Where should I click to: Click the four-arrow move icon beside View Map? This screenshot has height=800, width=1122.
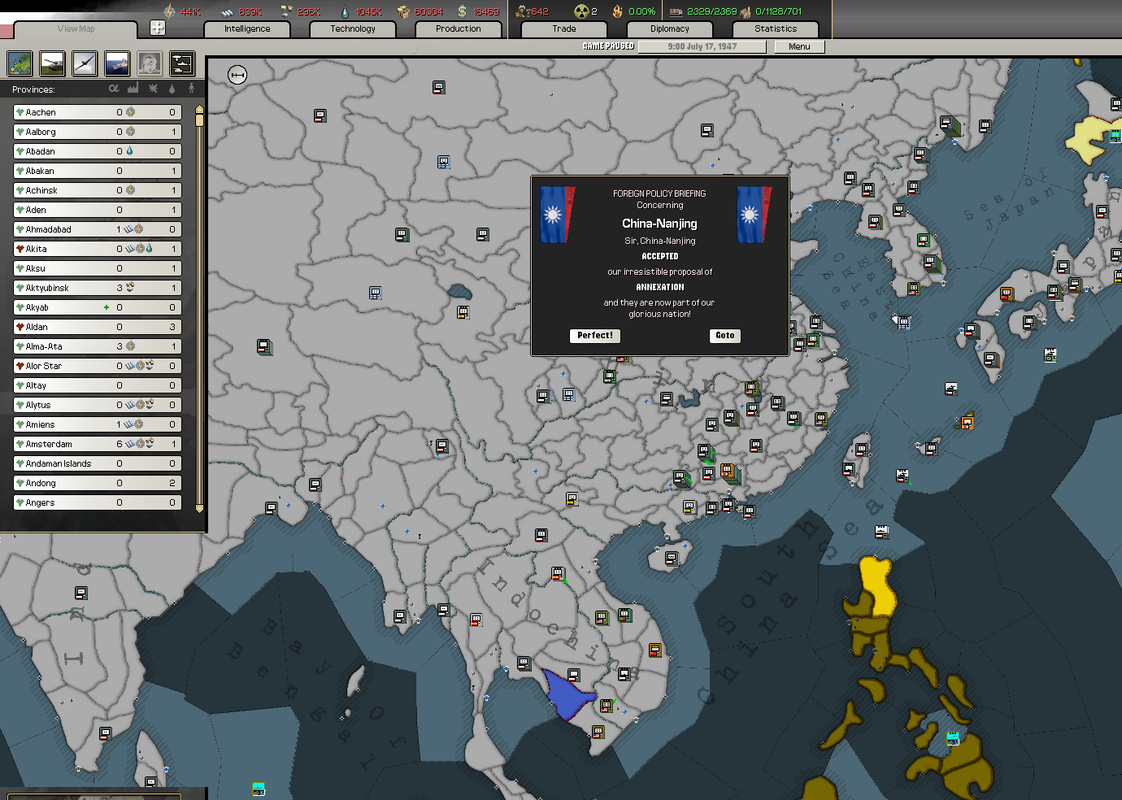(x=157, y=28)
